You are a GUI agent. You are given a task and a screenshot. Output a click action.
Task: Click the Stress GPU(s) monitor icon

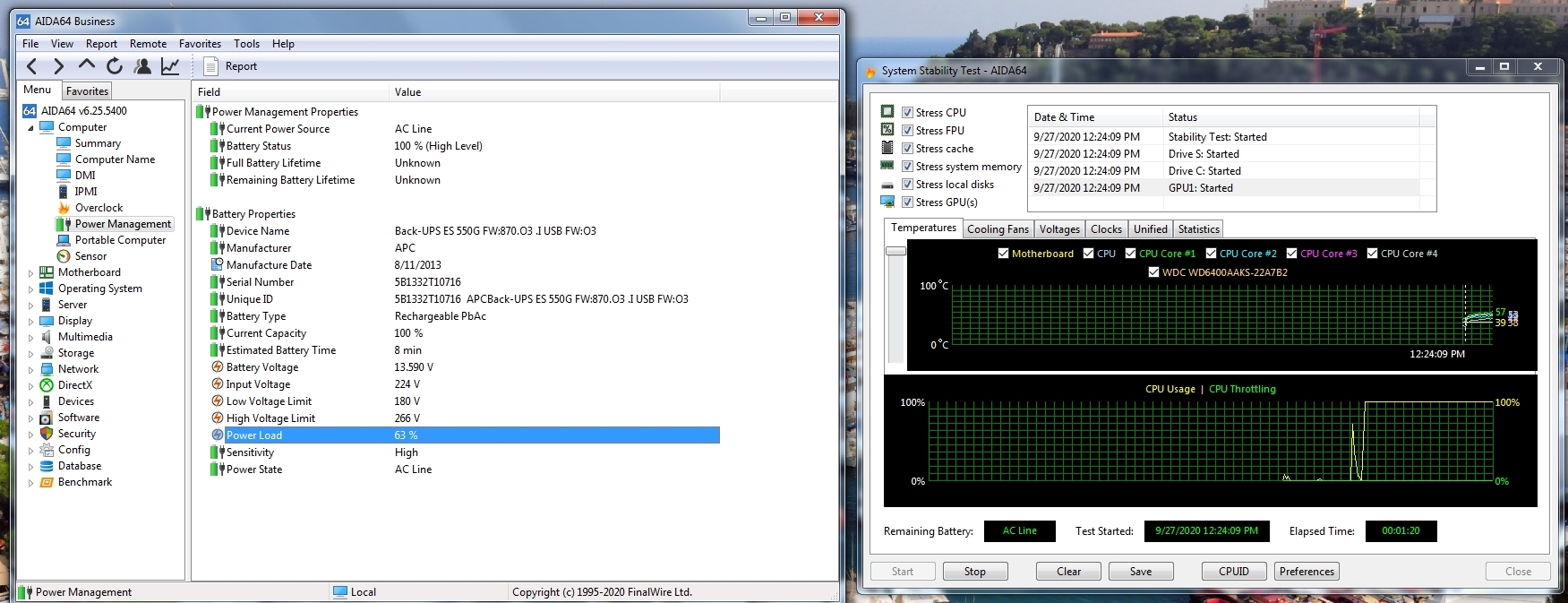tap(887, 202)
